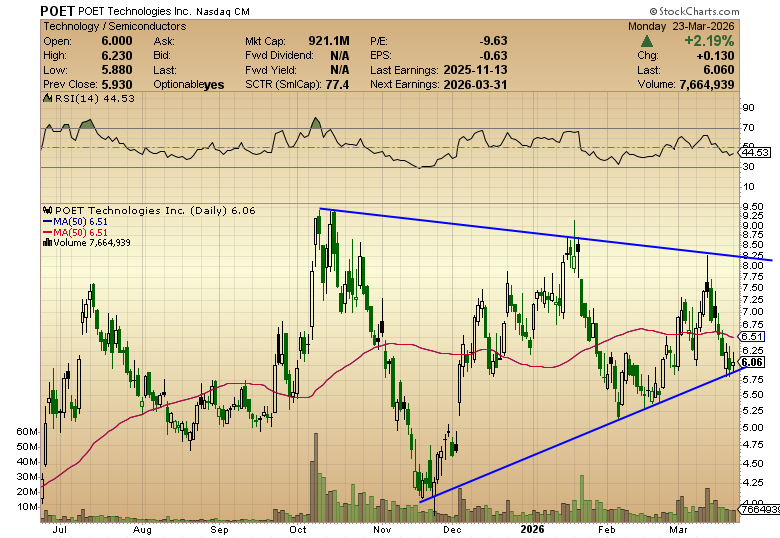Click the Prev Close value 5.930
Image resolution: width=780 pixels, height=538 pixels.
tap(117, 84)
